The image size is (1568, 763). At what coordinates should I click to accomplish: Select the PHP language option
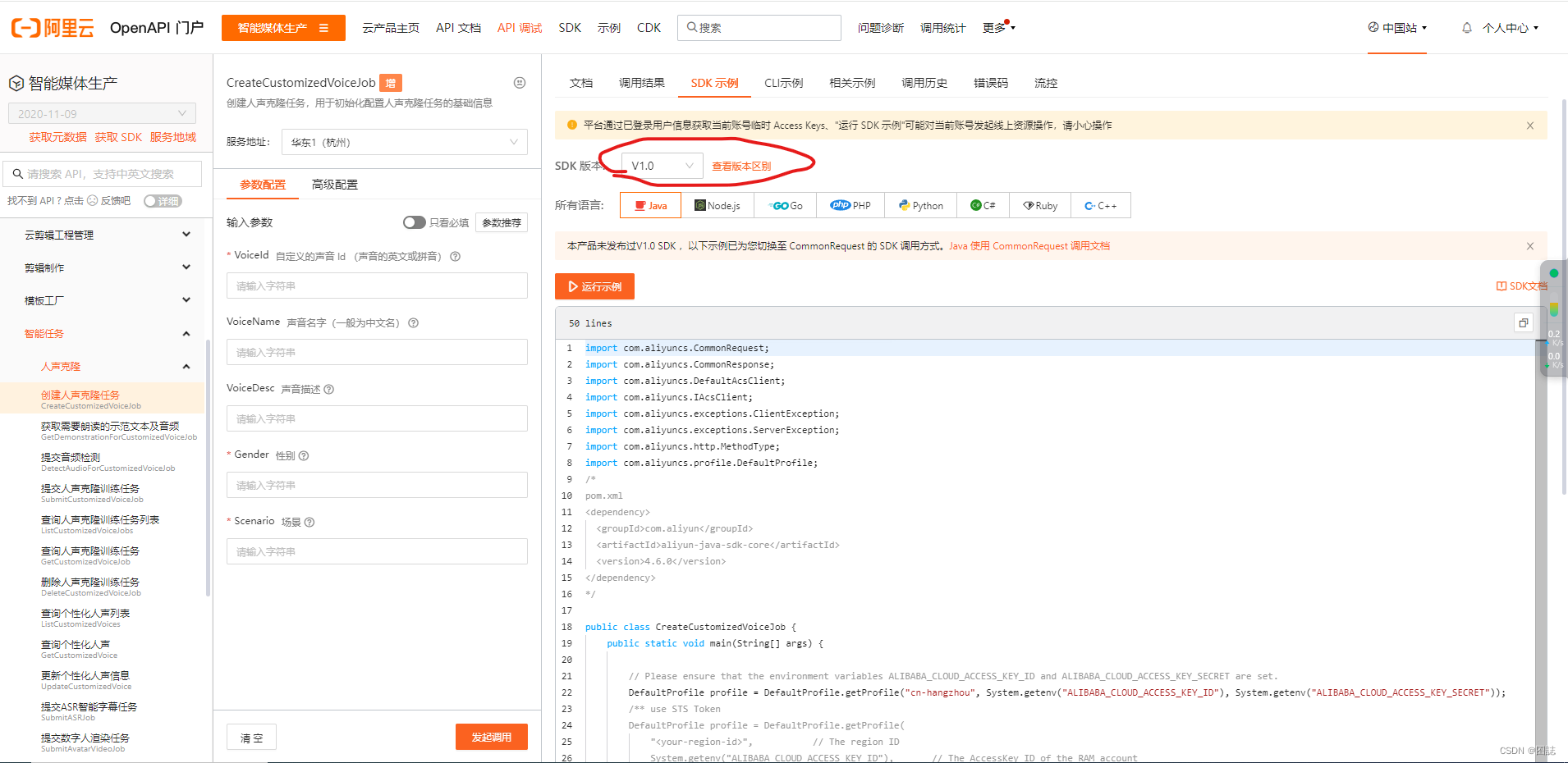[850, 205]
